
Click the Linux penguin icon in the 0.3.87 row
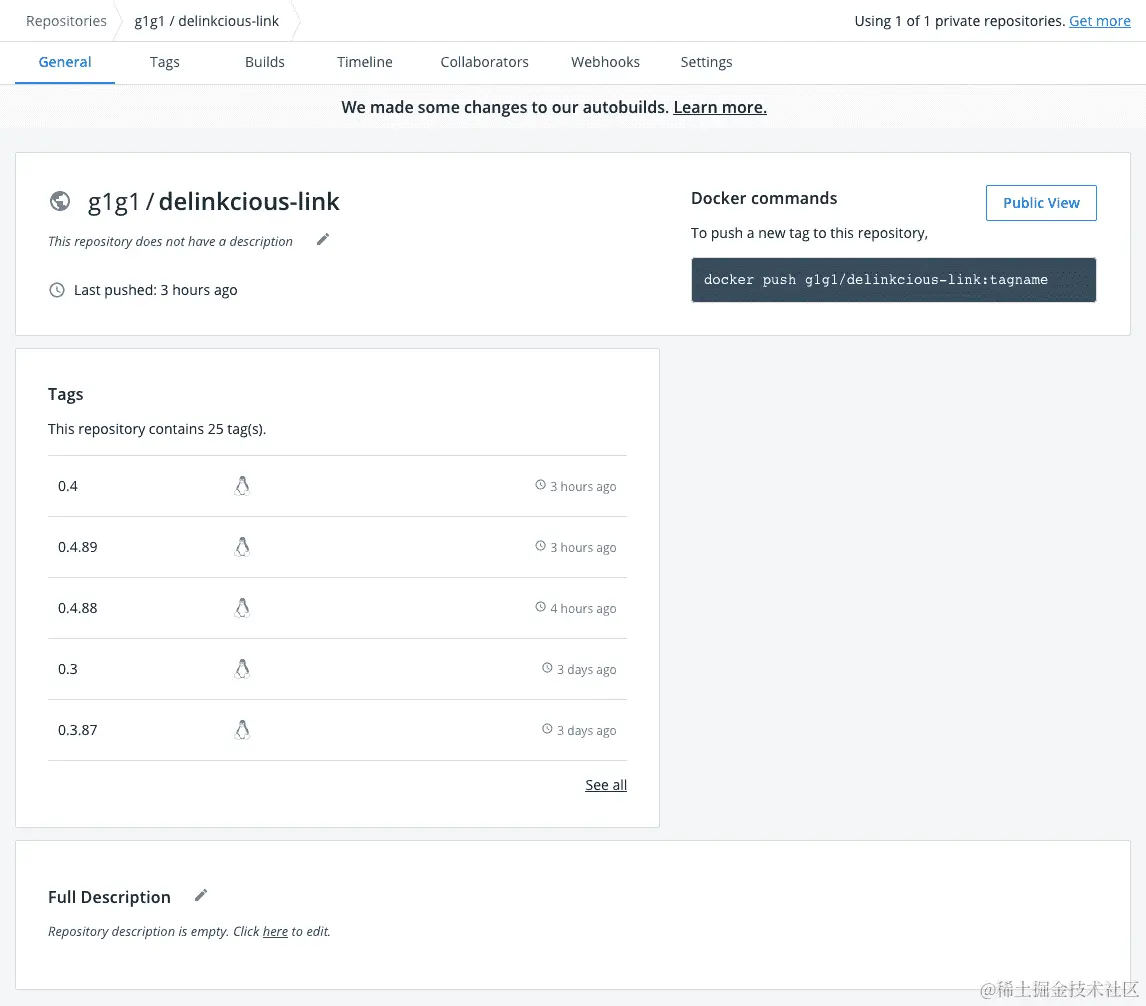pos(242,730)
